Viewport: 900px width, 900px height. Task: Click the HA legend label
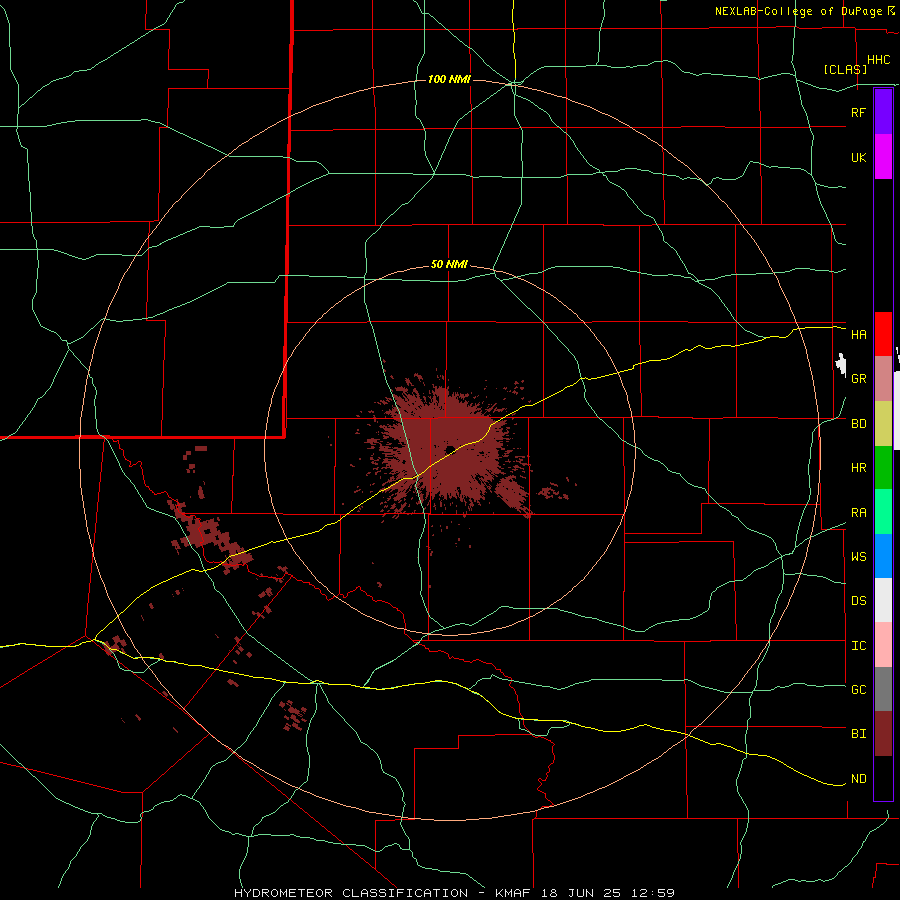click(x=858, y=334)
